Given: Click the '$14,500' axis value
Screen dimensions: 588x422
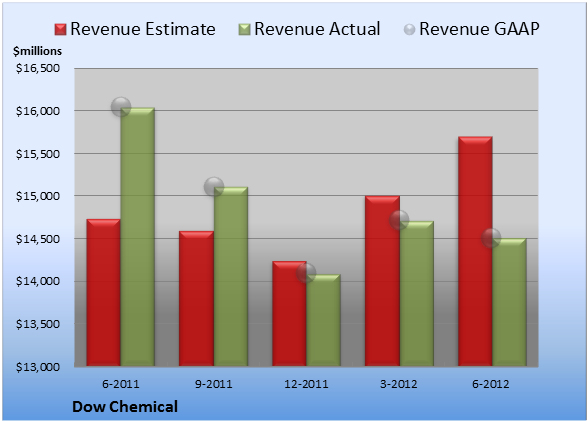Looking at the screenshot, I should click(x=38, y=239).
